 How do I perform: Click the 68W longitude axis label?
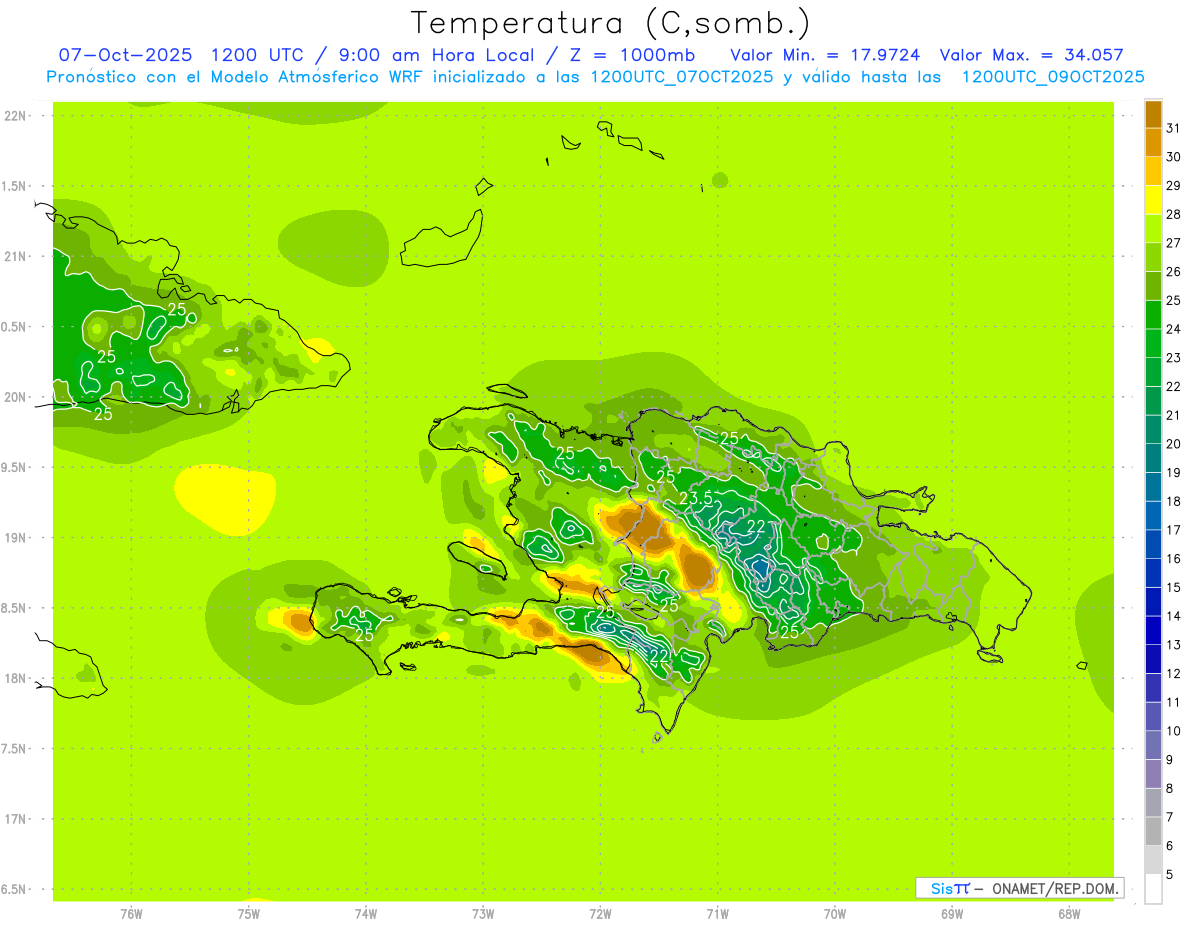[1068, 914]
